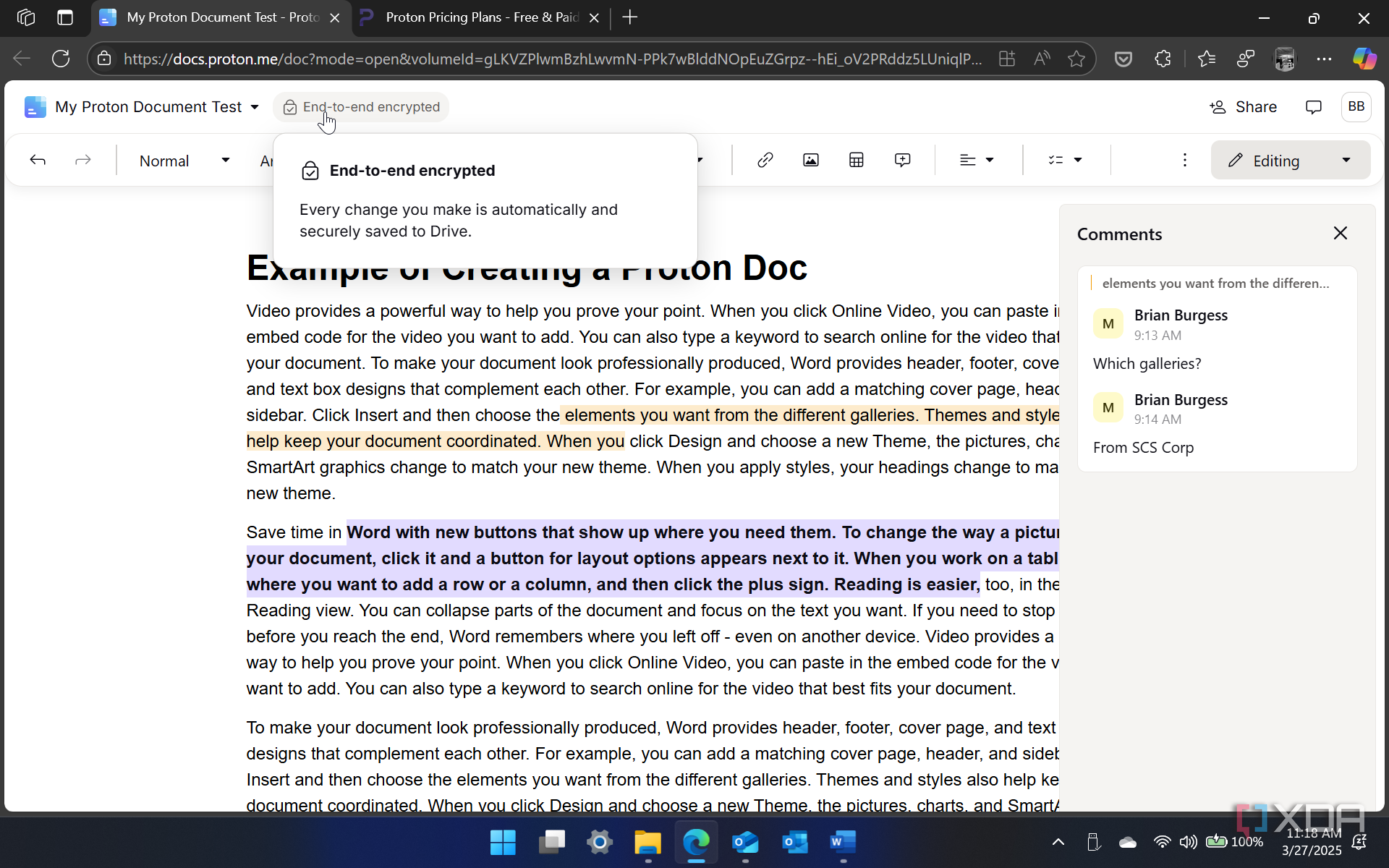Open the 'From SCS Corp' reply
The width and height of the screenshot is (1389, 868).
point(1143,447)
